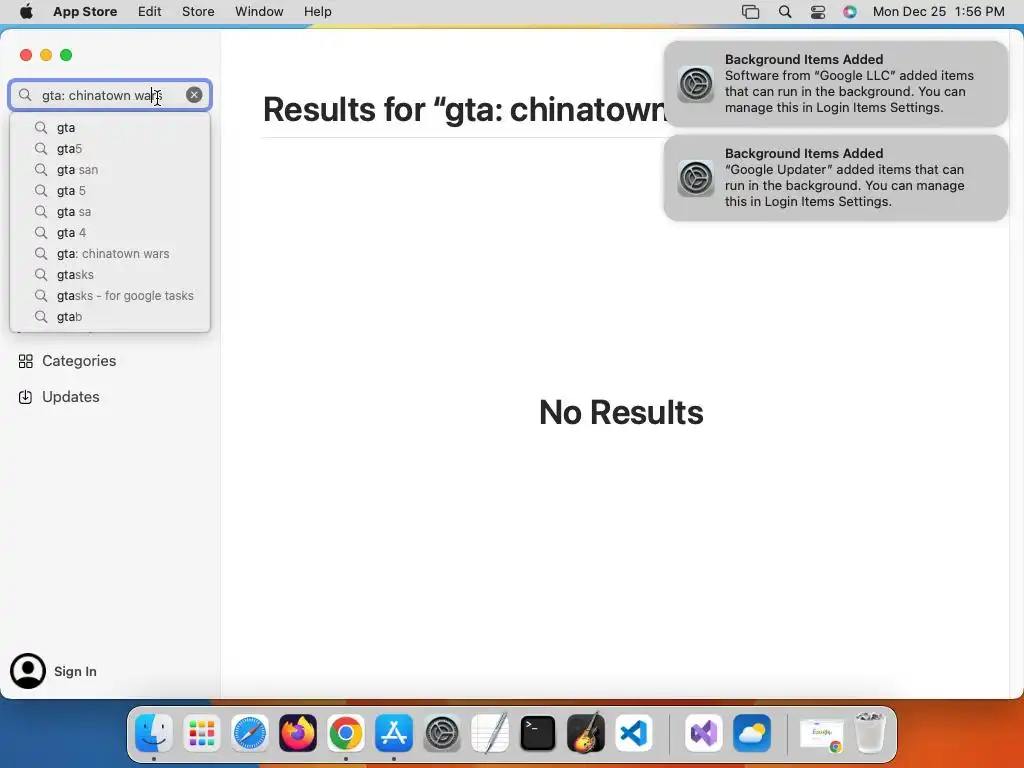Click the Sign In button

click(75, 671)
